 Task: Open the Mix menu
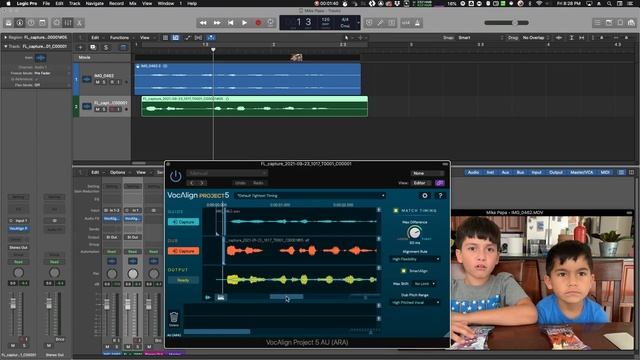pyautogui.click(x=133, y=3)
